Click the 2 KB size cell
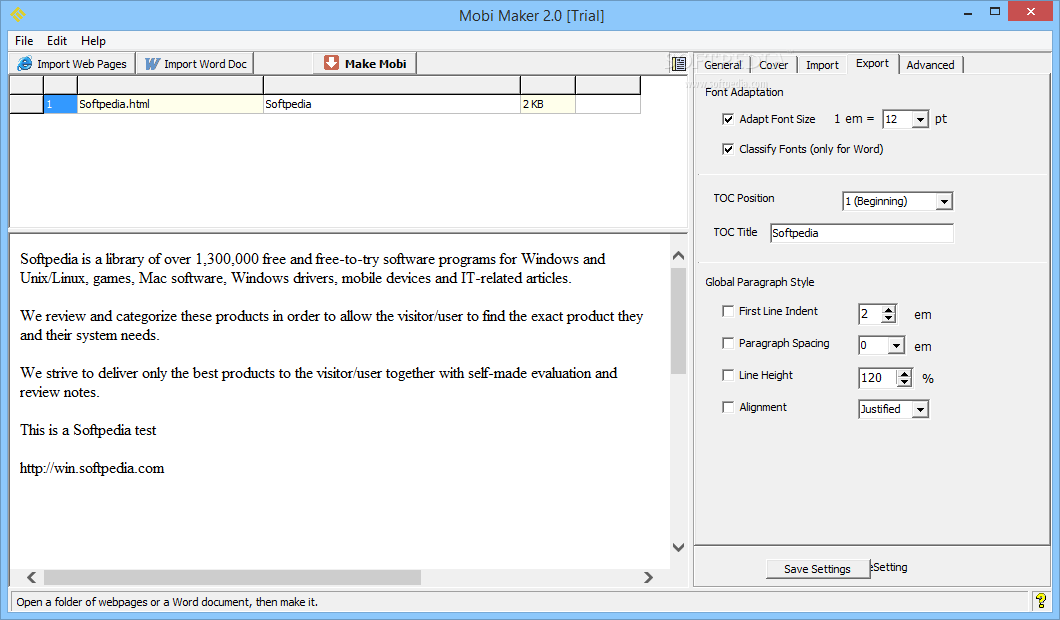Image resolution: width=1060 pixels, height=620 pixels. point(548,104)
